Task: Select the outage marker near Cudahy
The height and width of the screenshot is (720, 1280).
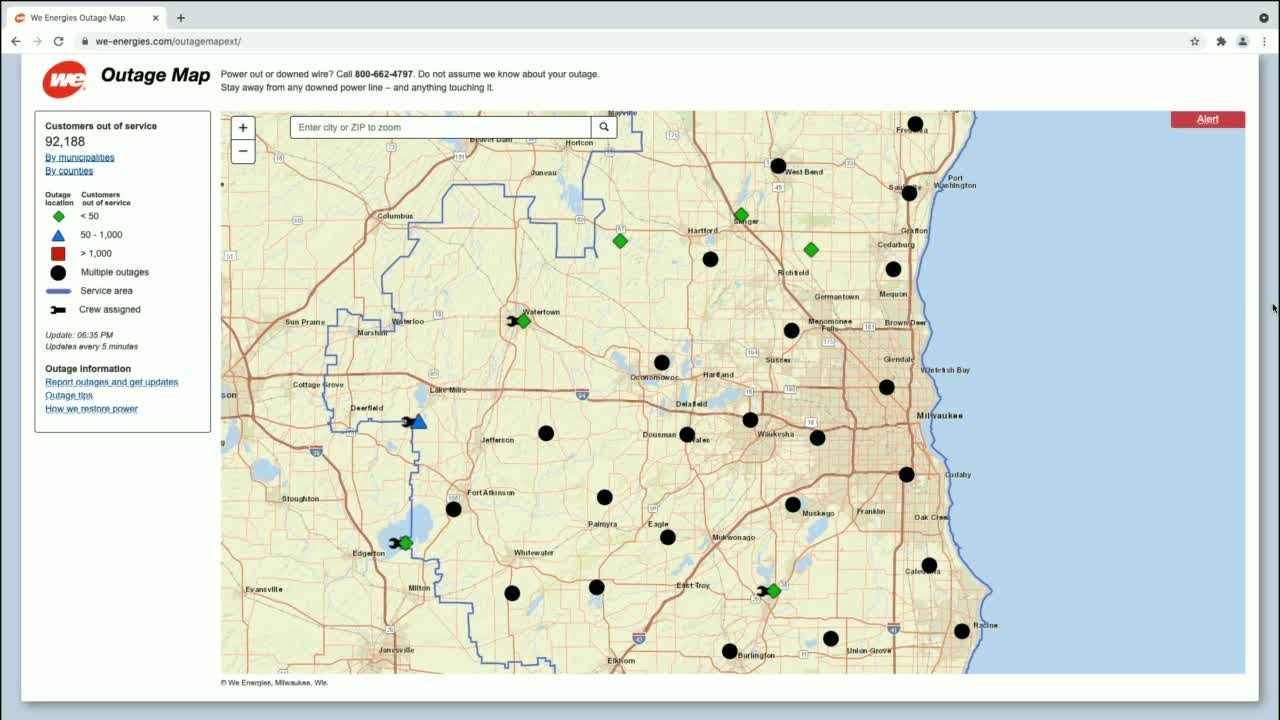Action: coord(906,475)
